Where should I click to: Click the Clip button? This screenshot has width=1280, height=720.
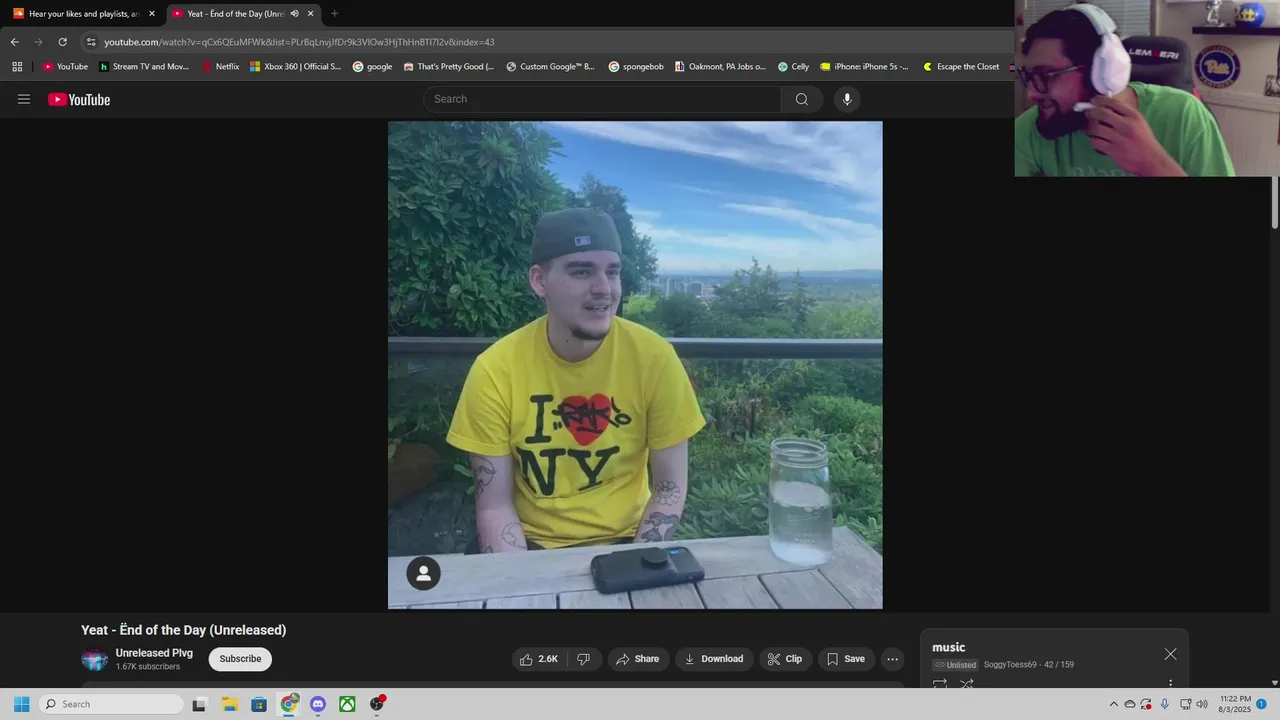pyautogui.click(x=785, y=659)
